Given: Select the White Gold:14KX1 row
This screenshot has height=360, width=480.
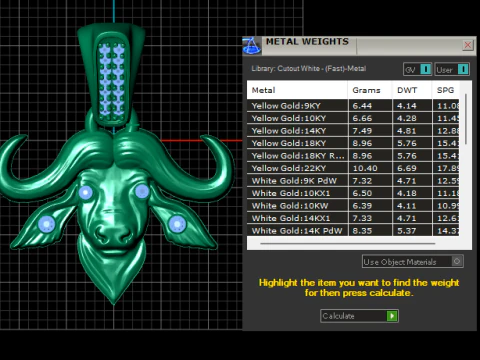Looking at the screenshot, I should click(x=353, y=218).
